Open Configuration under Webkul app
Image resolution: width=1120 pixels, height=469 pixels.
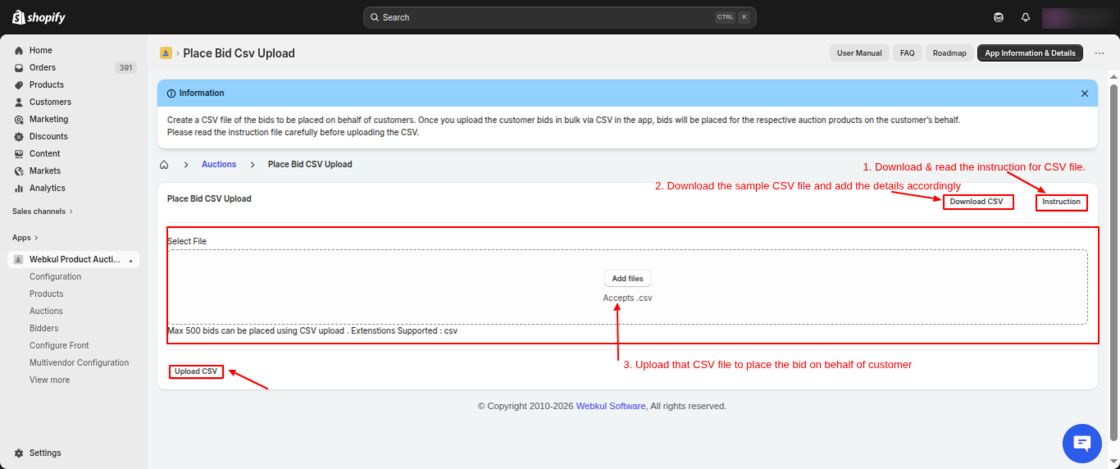click(x=55, y=276)
